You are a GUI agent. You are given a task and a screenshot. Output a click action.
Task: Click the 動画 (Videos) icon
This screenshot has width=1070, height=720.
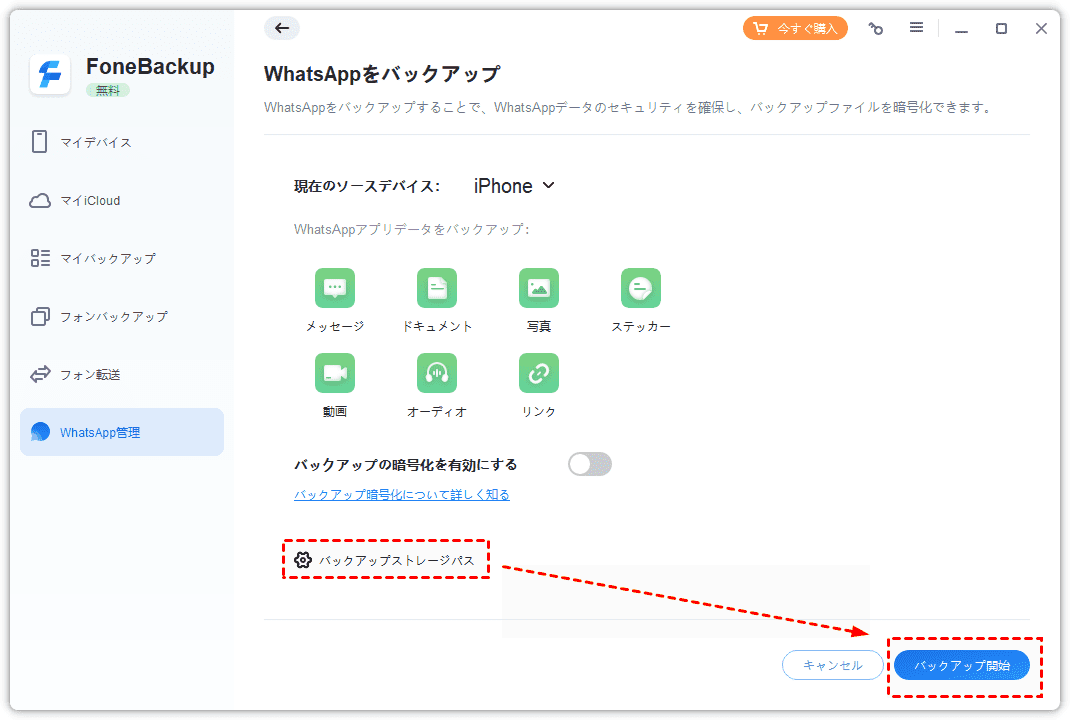(334, 373)
